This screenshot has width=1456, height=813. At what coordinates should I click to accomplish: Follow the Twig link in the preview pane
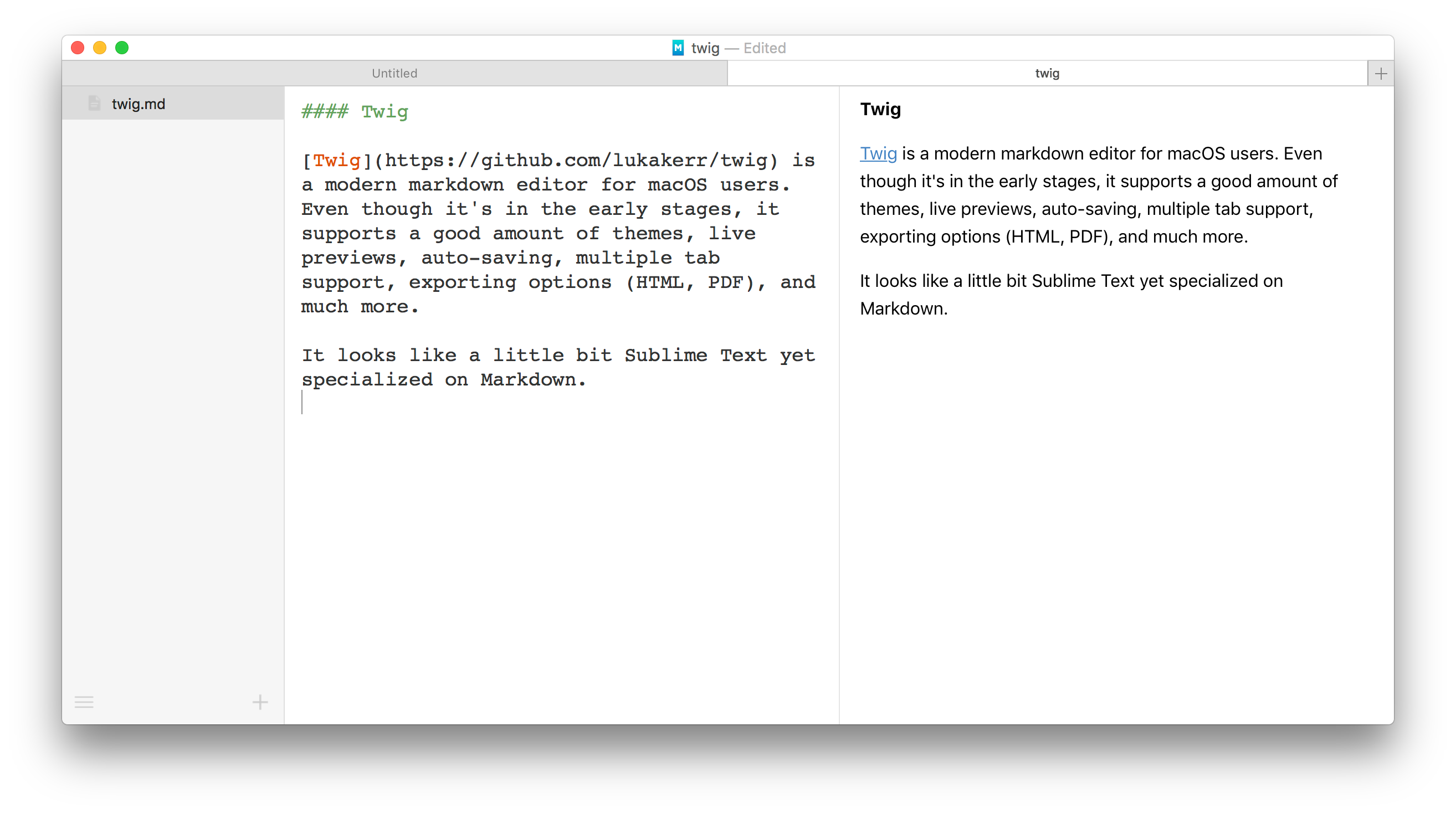(x=878, y=153)
